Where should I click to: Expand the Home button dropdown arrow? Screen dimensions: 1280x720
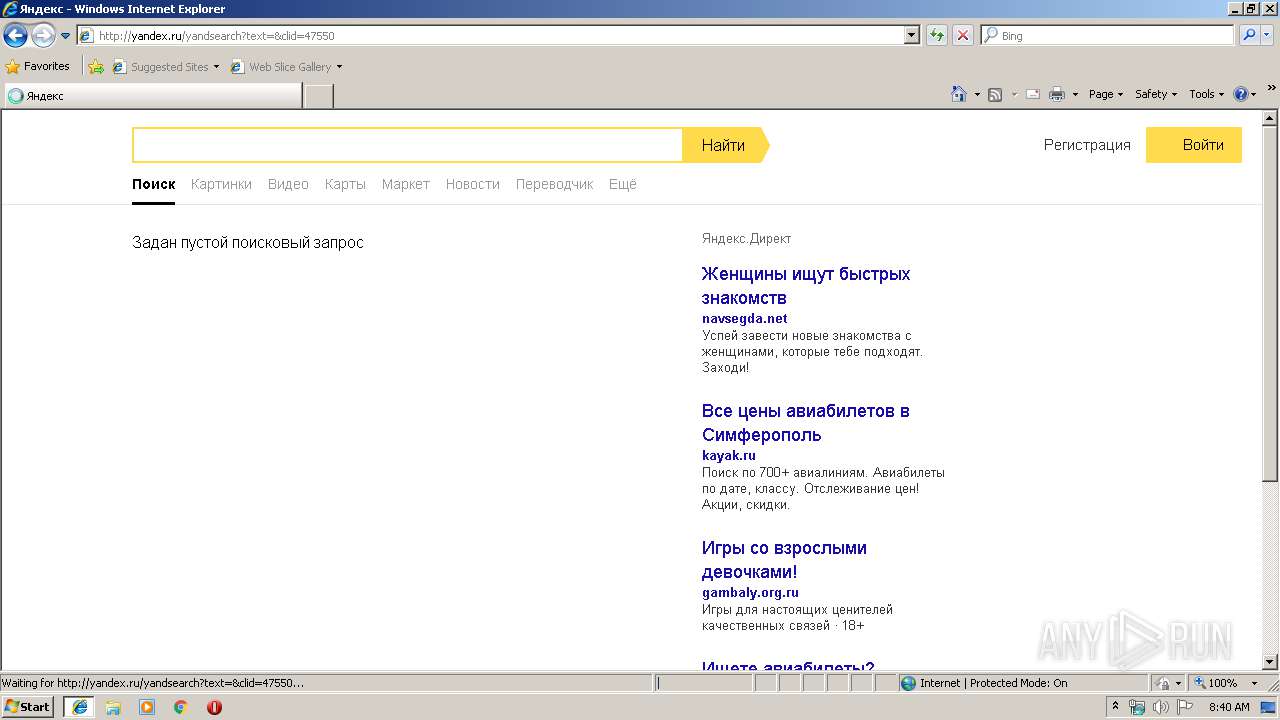point(976,94)
